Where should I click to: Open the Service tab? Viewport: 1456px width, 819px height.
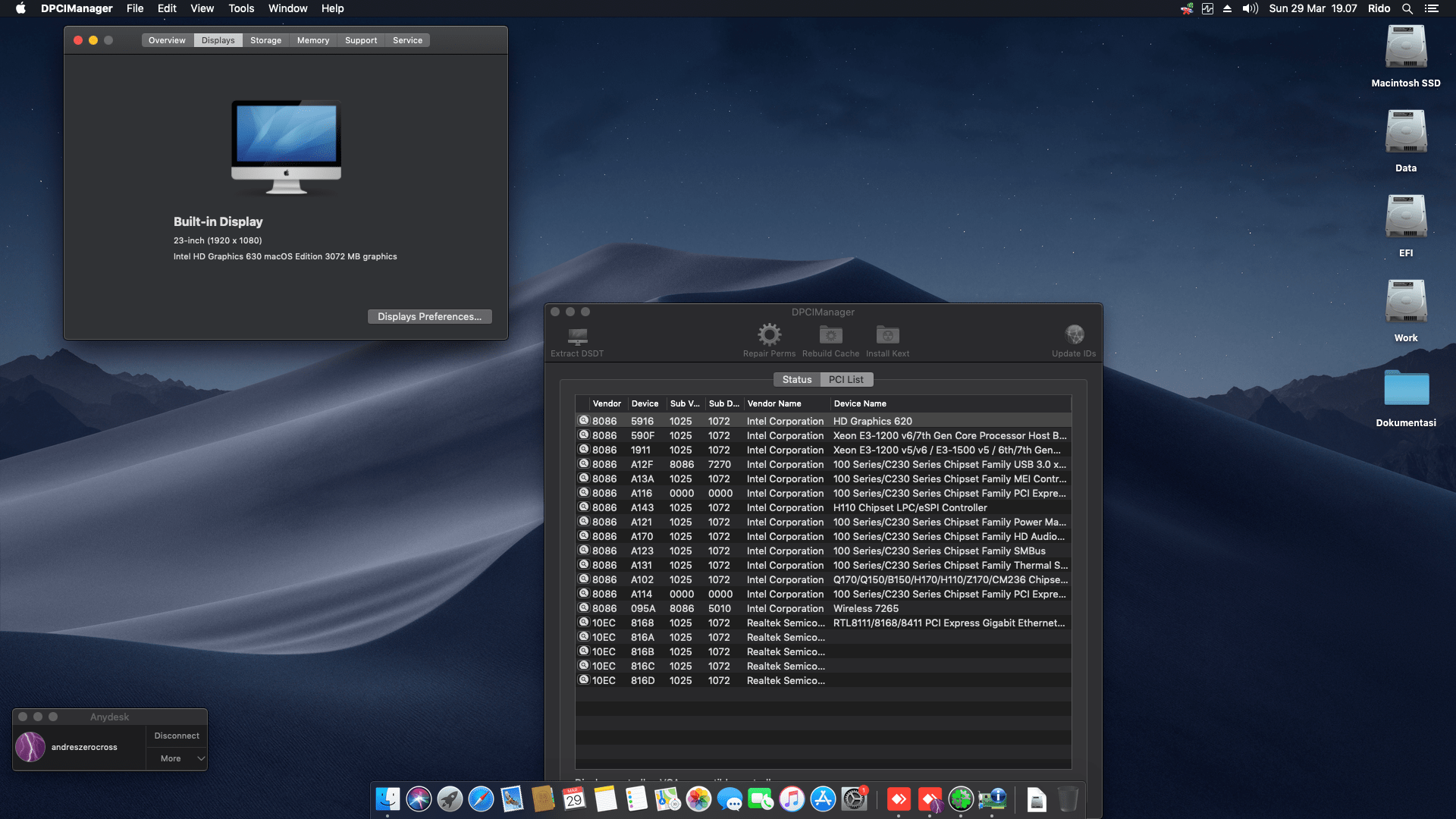pos(407,40)
